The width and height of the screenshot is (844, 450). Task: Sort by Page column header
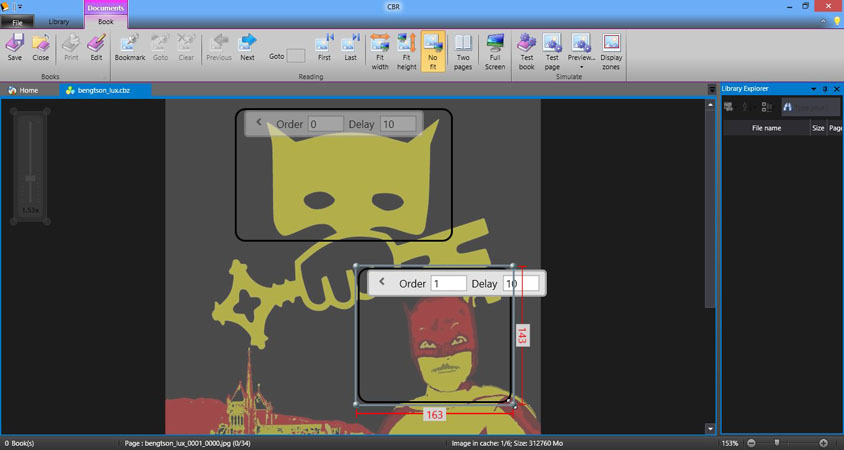click(835, 128)
